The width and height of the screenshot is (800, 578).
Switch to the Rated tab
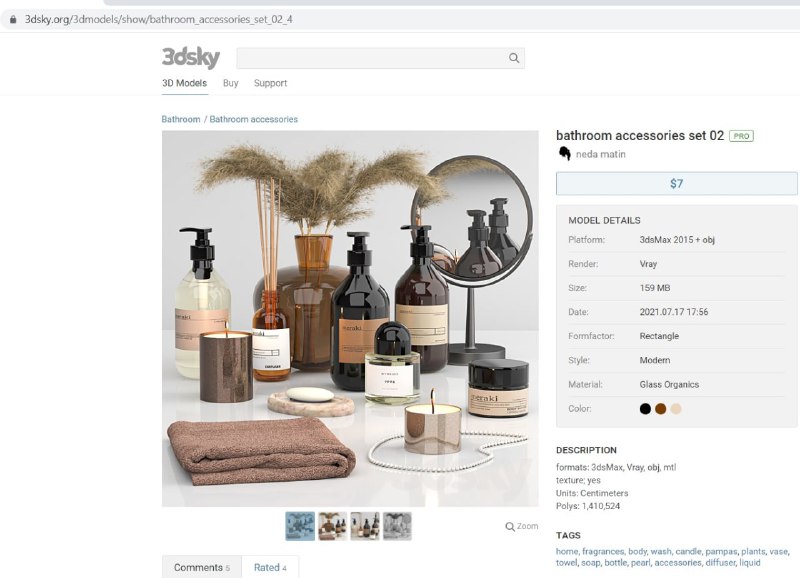[x=270, y=567]
